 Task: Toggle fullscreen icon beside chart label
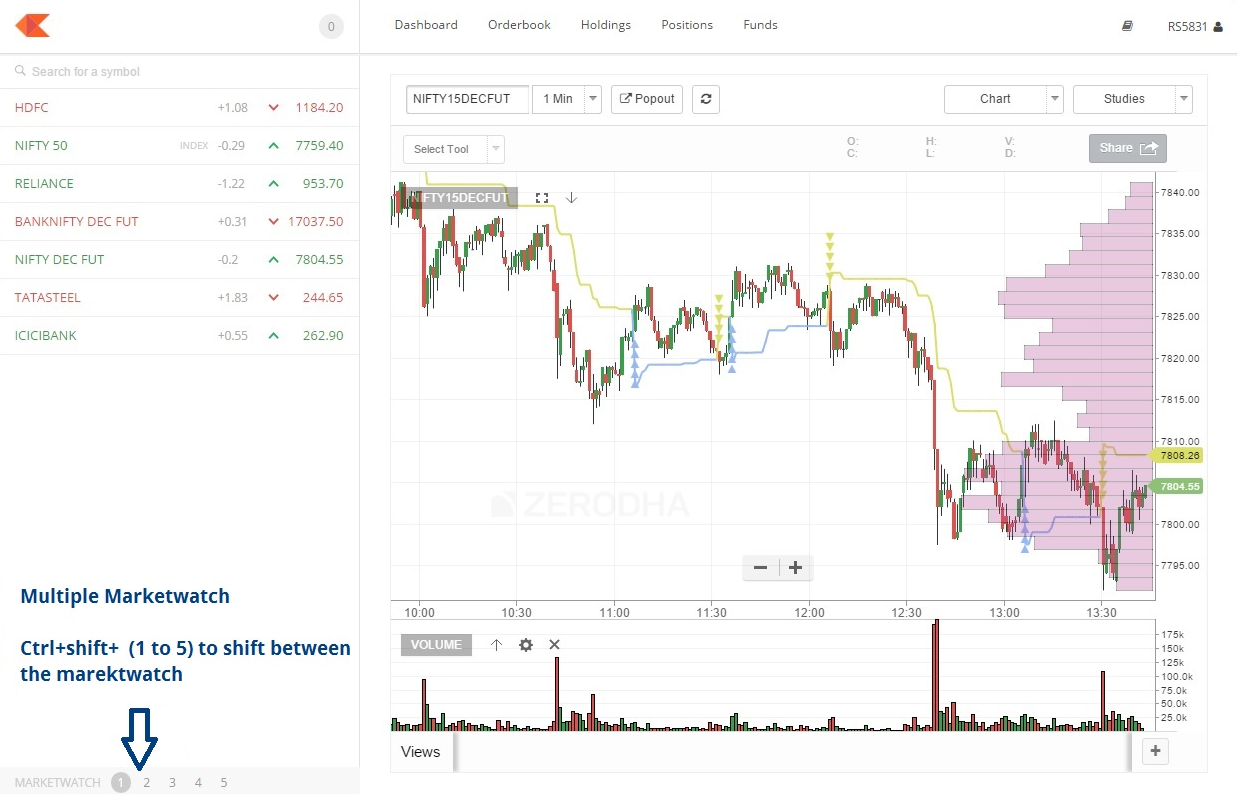542,198
